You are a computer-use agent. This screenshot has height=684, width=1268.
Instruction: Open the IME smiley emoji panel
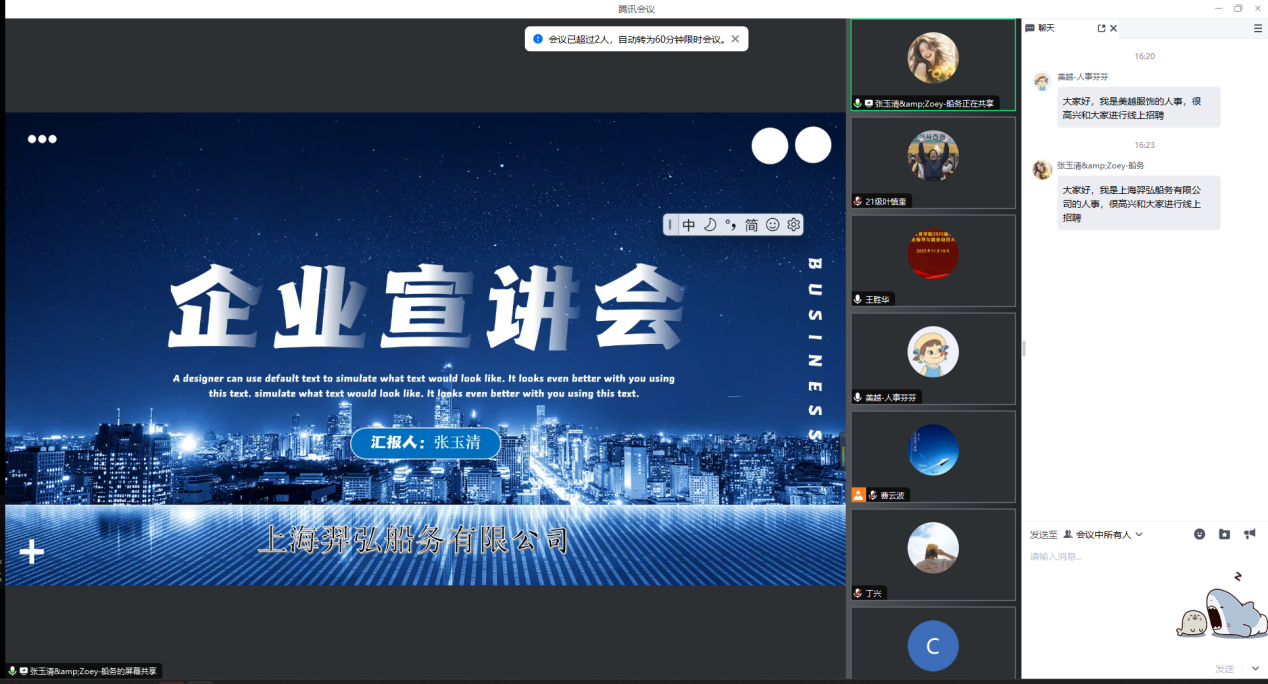point(772,225)
